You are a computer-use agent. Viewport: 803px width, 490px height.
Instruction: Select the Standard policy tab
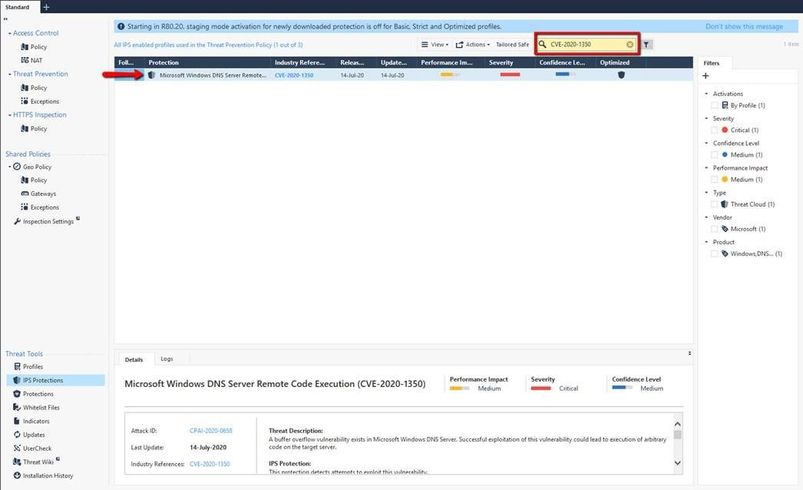click(17, 7)
